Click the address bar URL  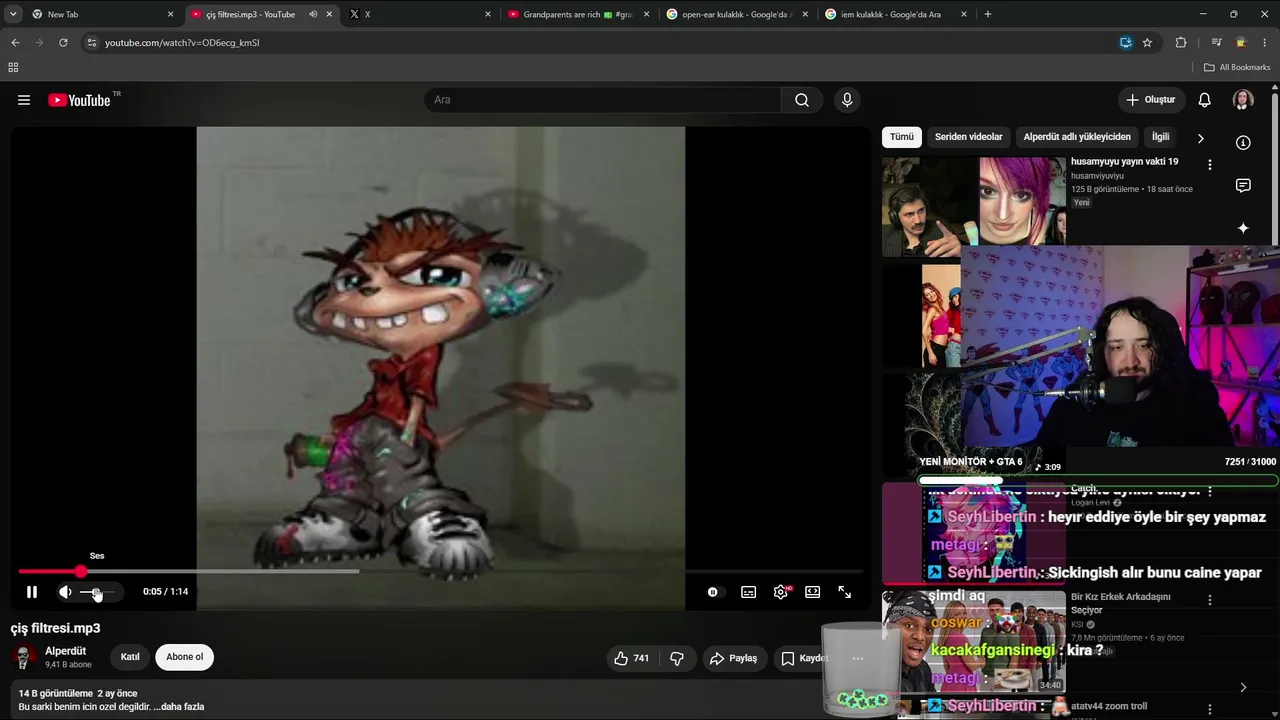click(182, 43)
